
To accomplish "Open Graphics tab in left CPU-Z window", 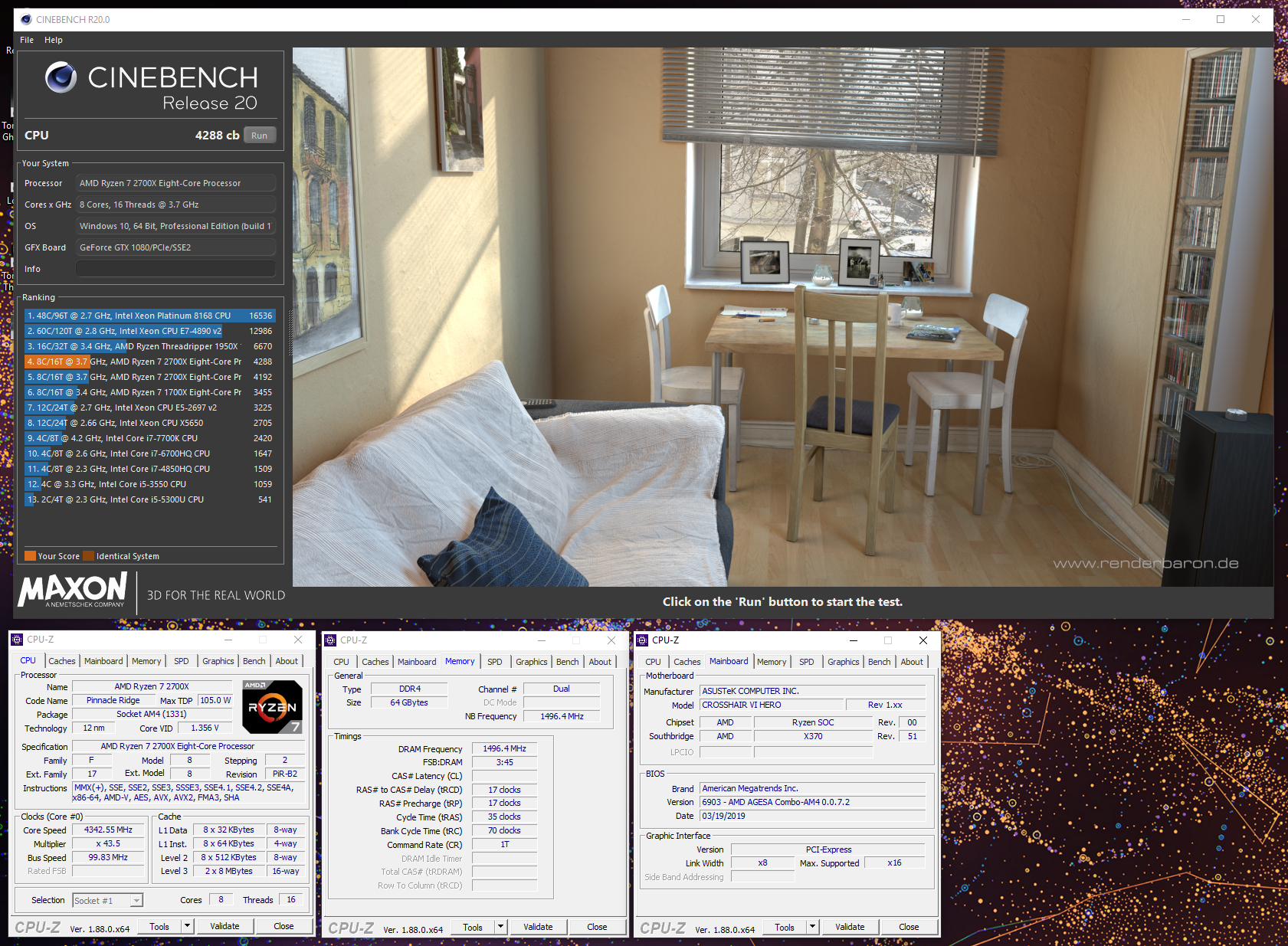I will 218,661.
